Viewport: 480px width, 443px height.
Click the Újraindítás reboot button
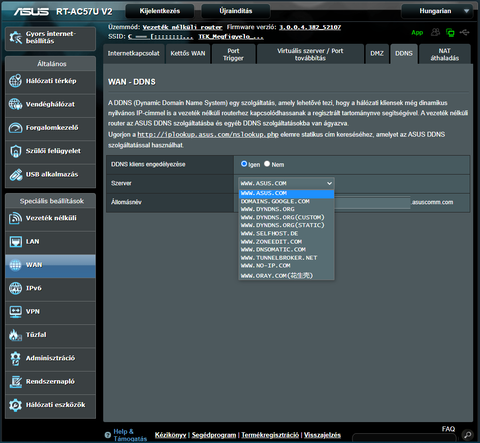[x=236, y=11]
